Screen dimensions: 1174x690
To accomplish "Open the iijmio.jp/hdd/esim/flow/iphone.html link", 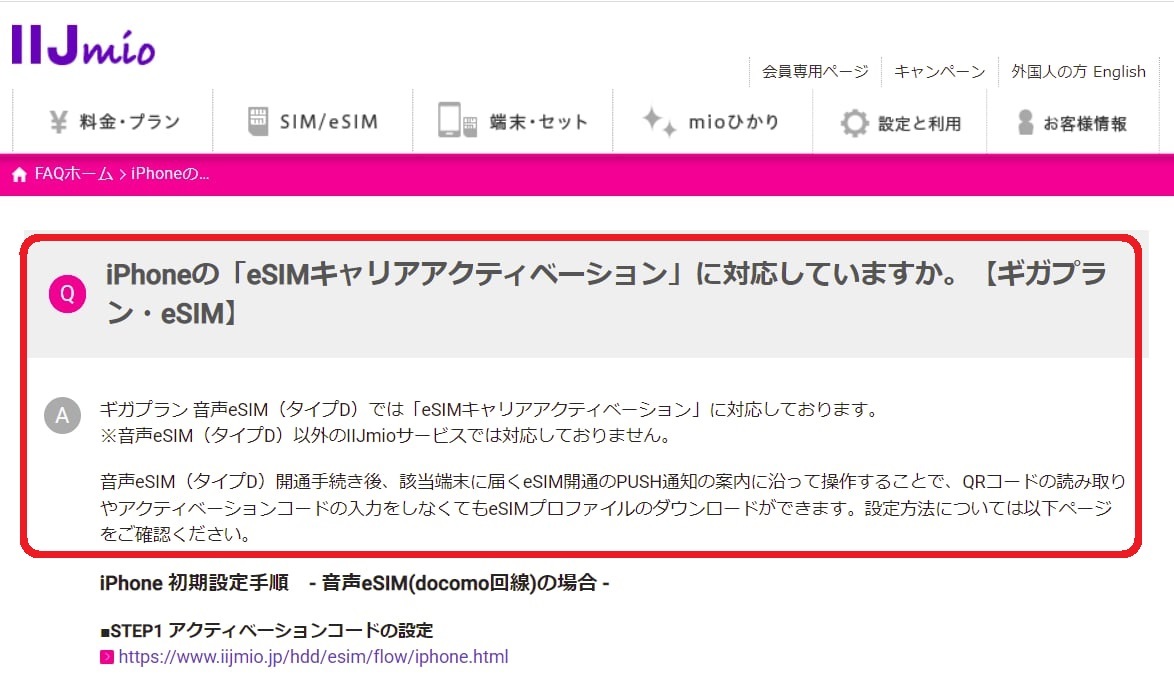I will coord(313,657).
